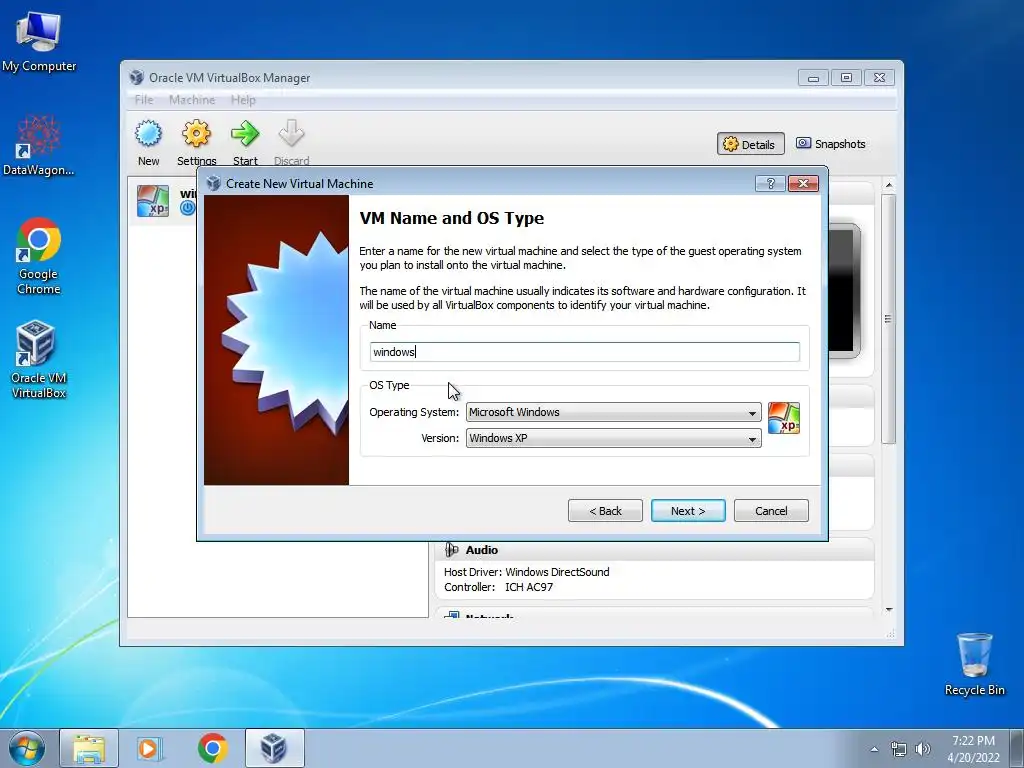Click the Windows XP OS type icon in wizard
This screenshot has width=1024, height=768.
784,418
